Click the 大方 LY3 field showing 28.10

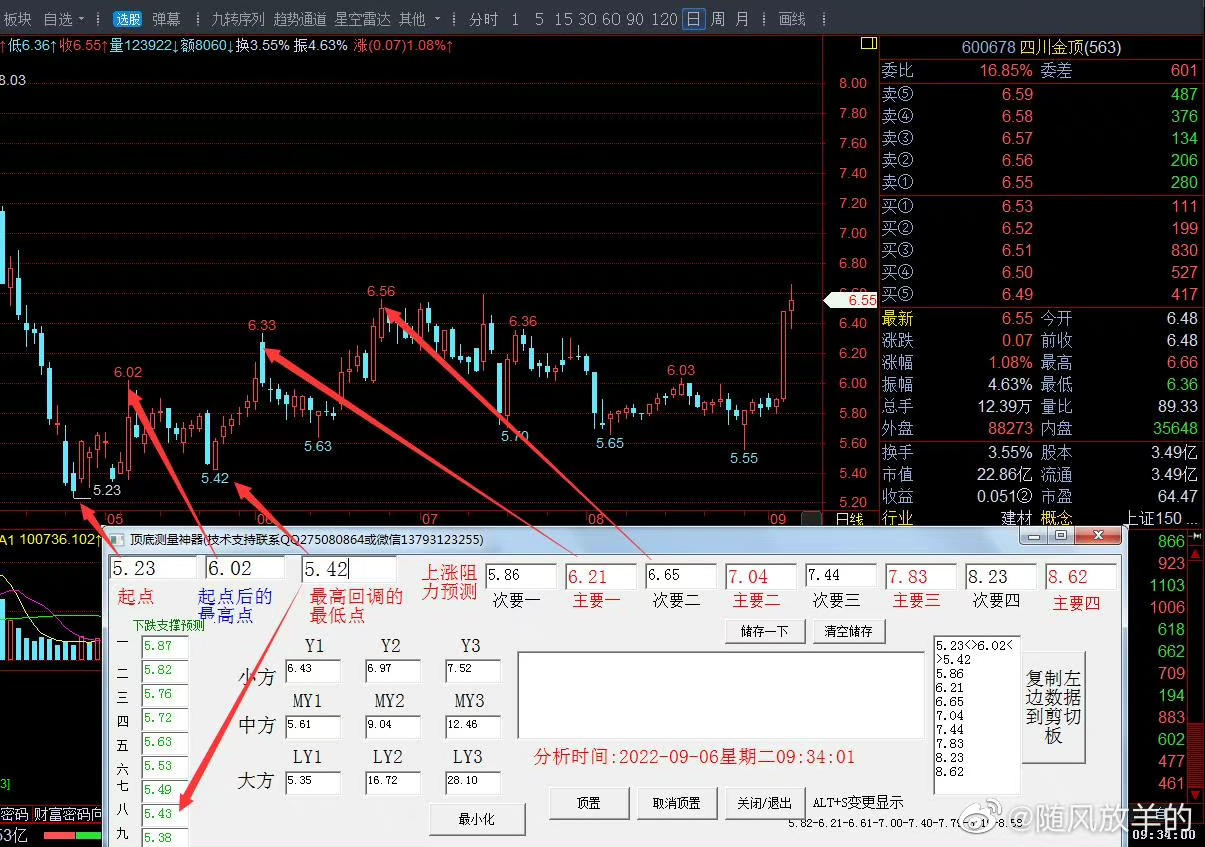[x=473, y=781]
